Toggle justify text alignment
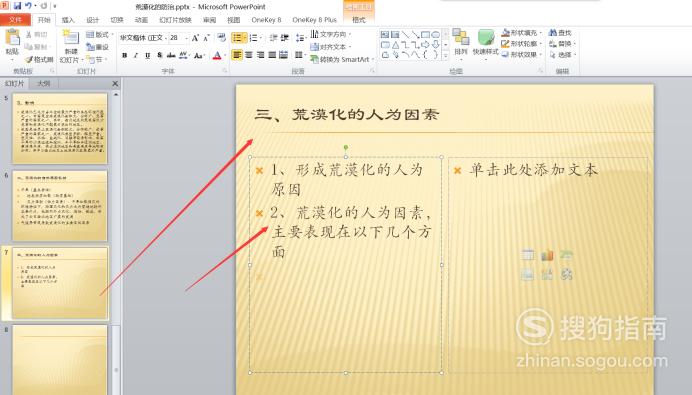 coord(272,55)
